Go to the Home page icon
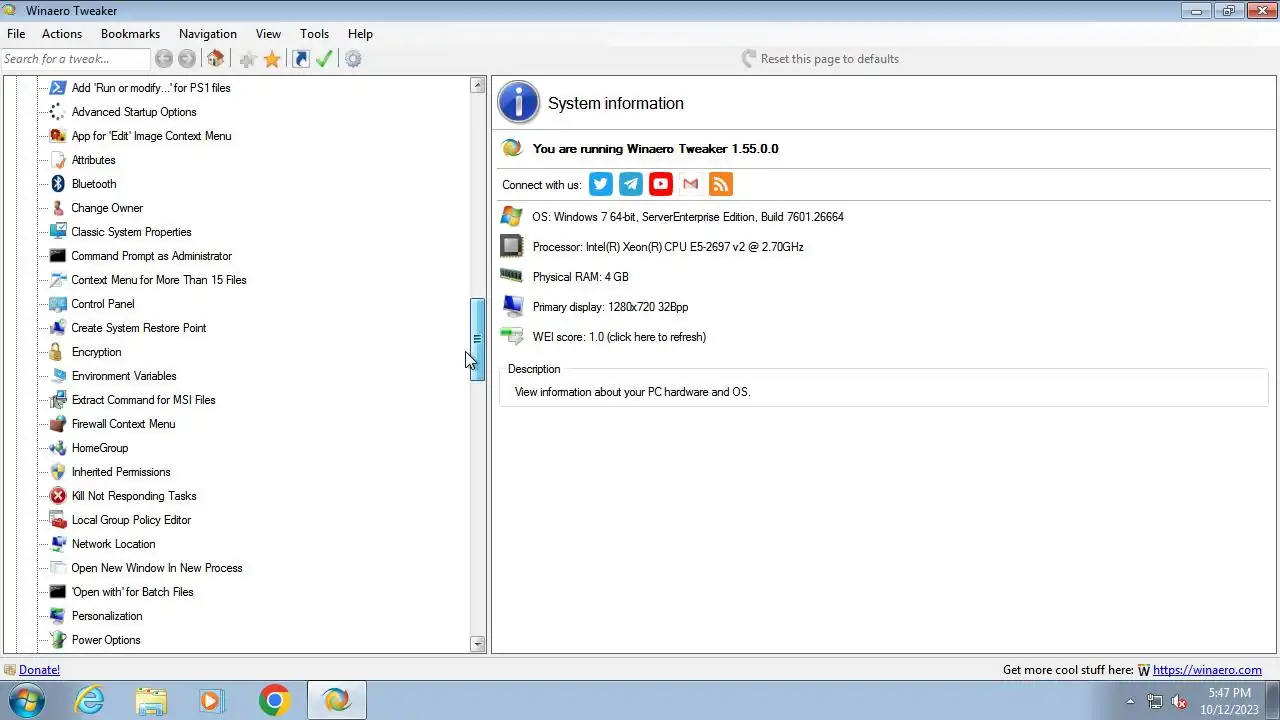Image resolution: width=1280 pixels, height=720 pixels. [215, 59]
